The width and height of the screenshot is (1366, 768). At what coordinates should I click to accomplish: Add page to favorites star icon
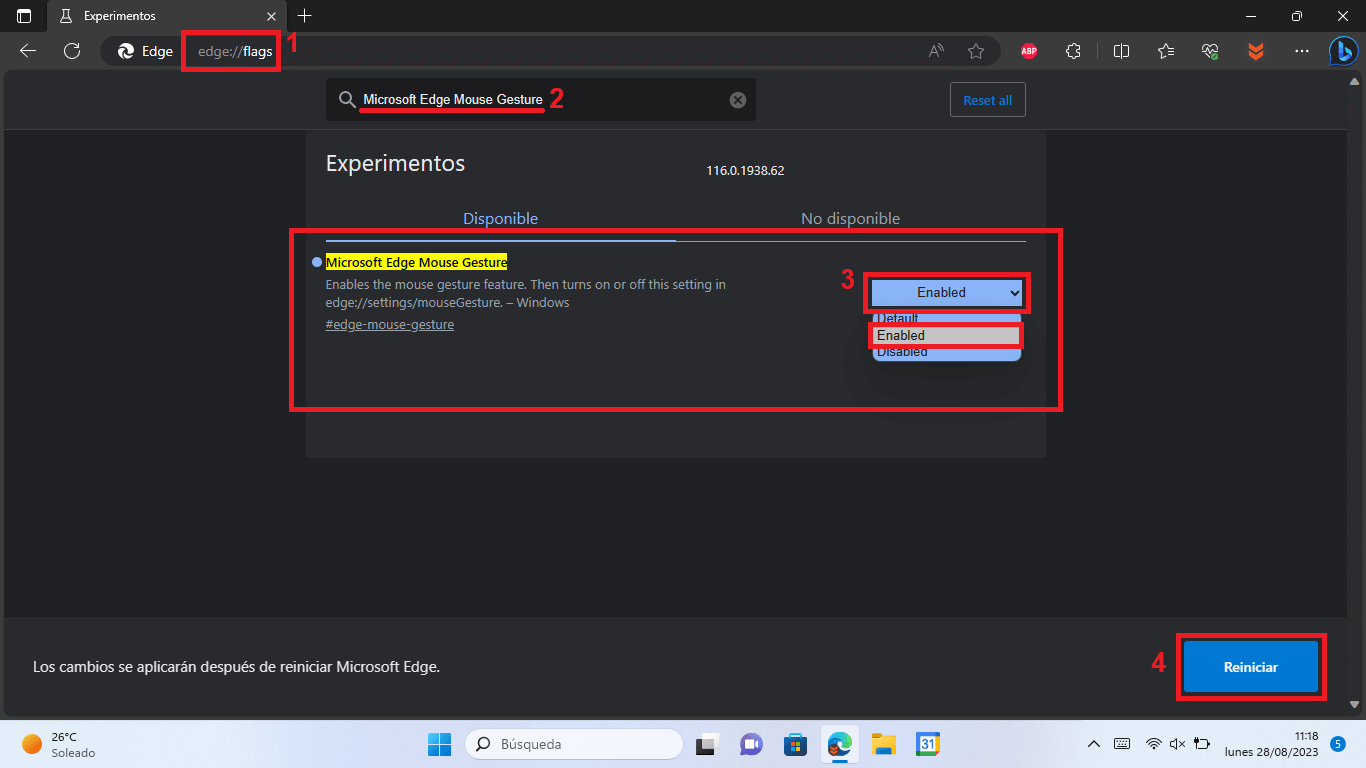click(976, 51)
